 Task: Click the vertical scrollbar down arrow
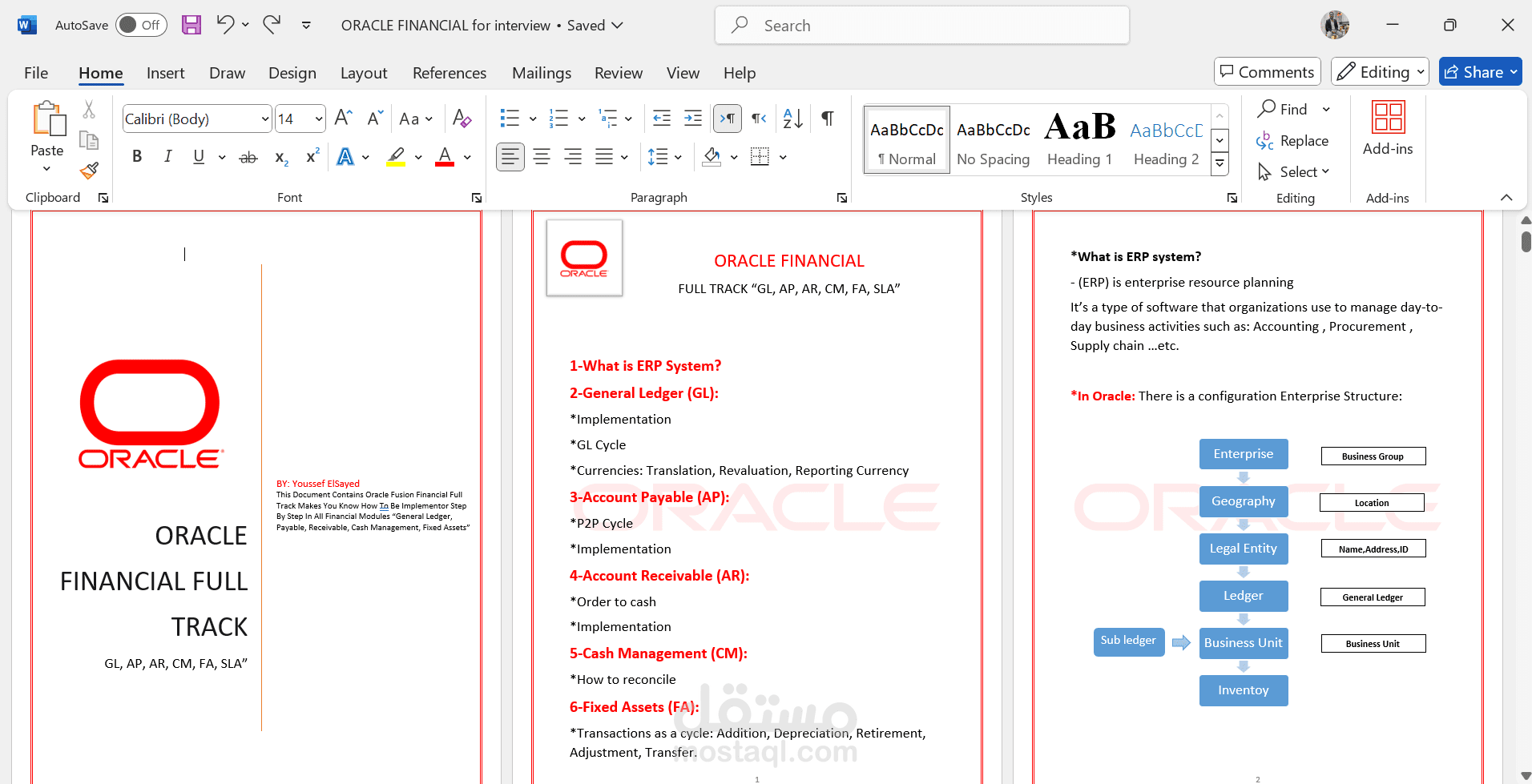(x=1526, y=776)
